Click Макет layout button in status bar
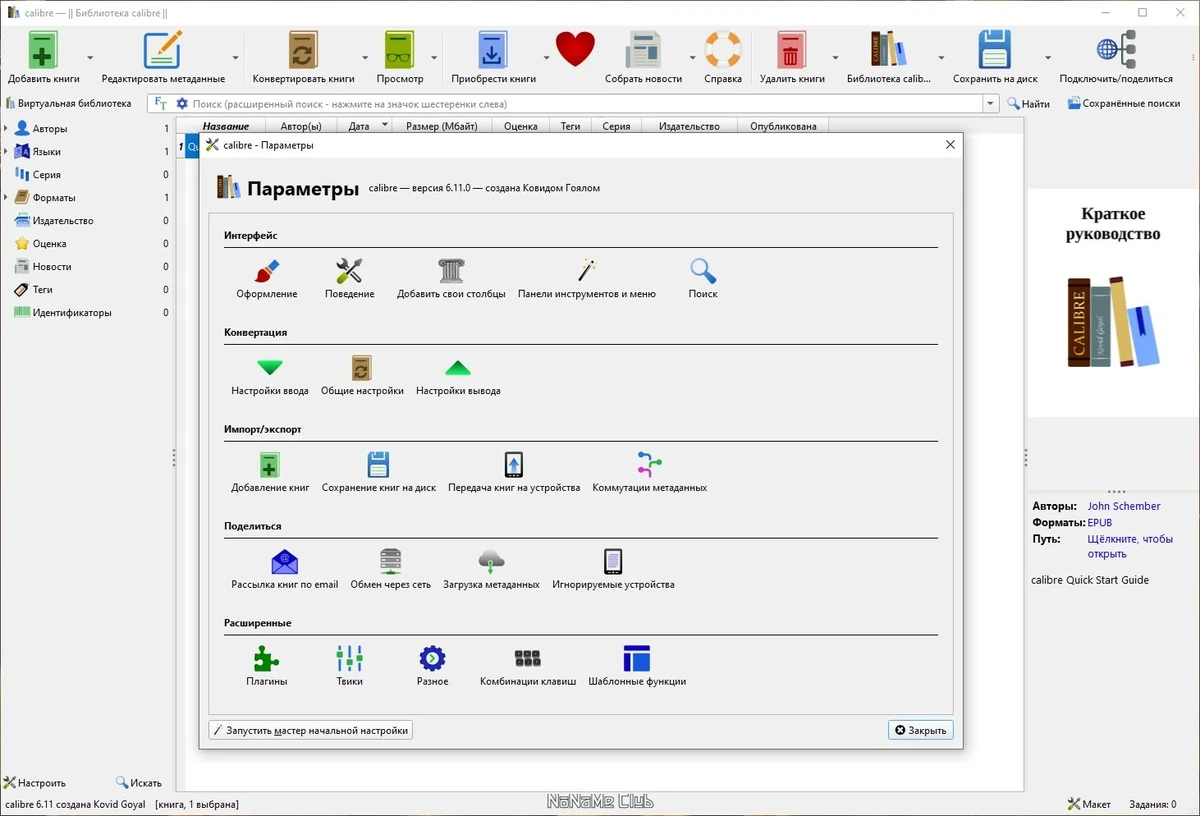The height and width of the screenshot is (816, 1200). [x=1089, y=804]
